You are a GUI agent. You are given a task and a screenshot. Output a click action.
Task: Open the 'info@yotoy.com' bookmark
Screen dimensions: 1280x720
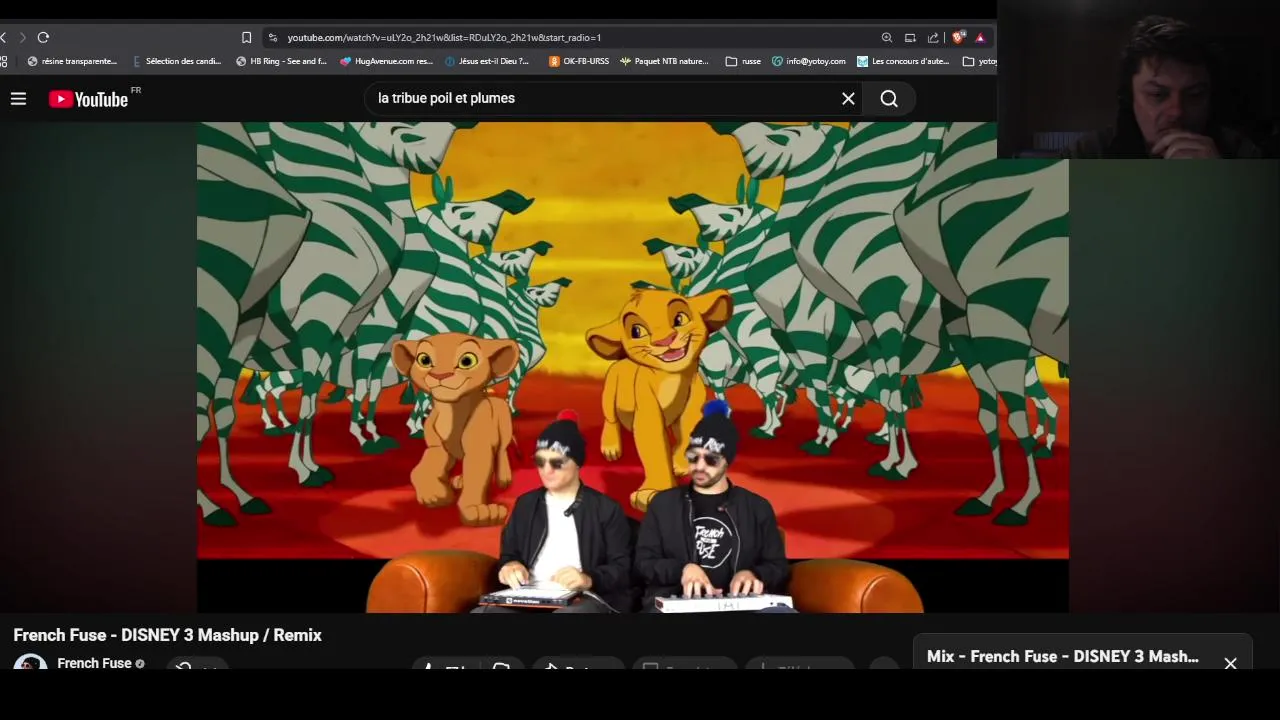coord(808,61)
